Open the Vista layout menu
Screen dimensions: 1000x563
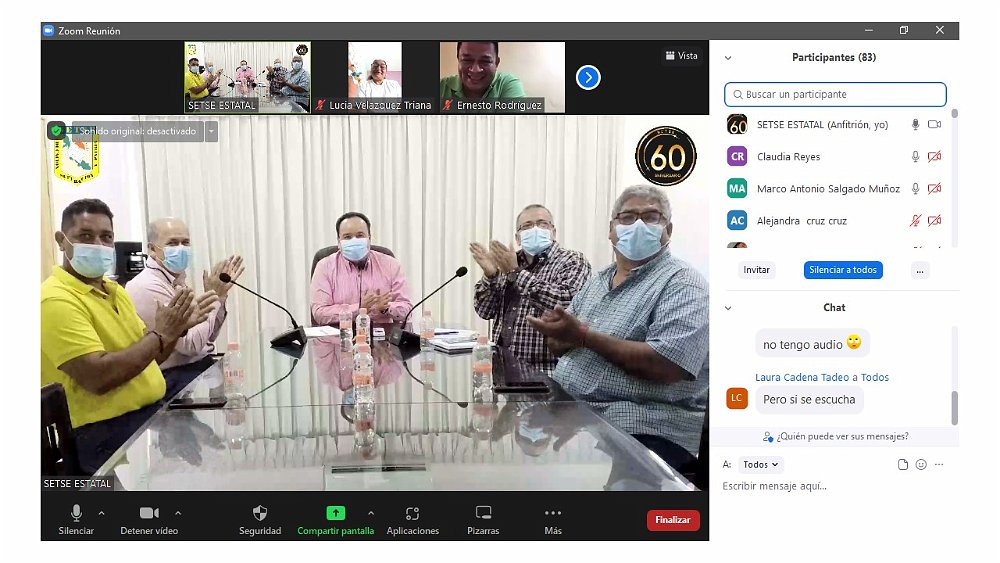[681, 56]
